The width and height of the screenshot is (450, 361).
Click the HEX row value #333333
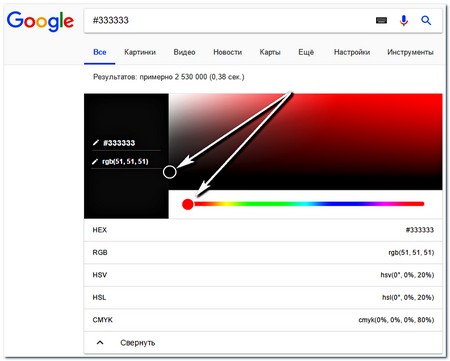[x=420, y=230]
